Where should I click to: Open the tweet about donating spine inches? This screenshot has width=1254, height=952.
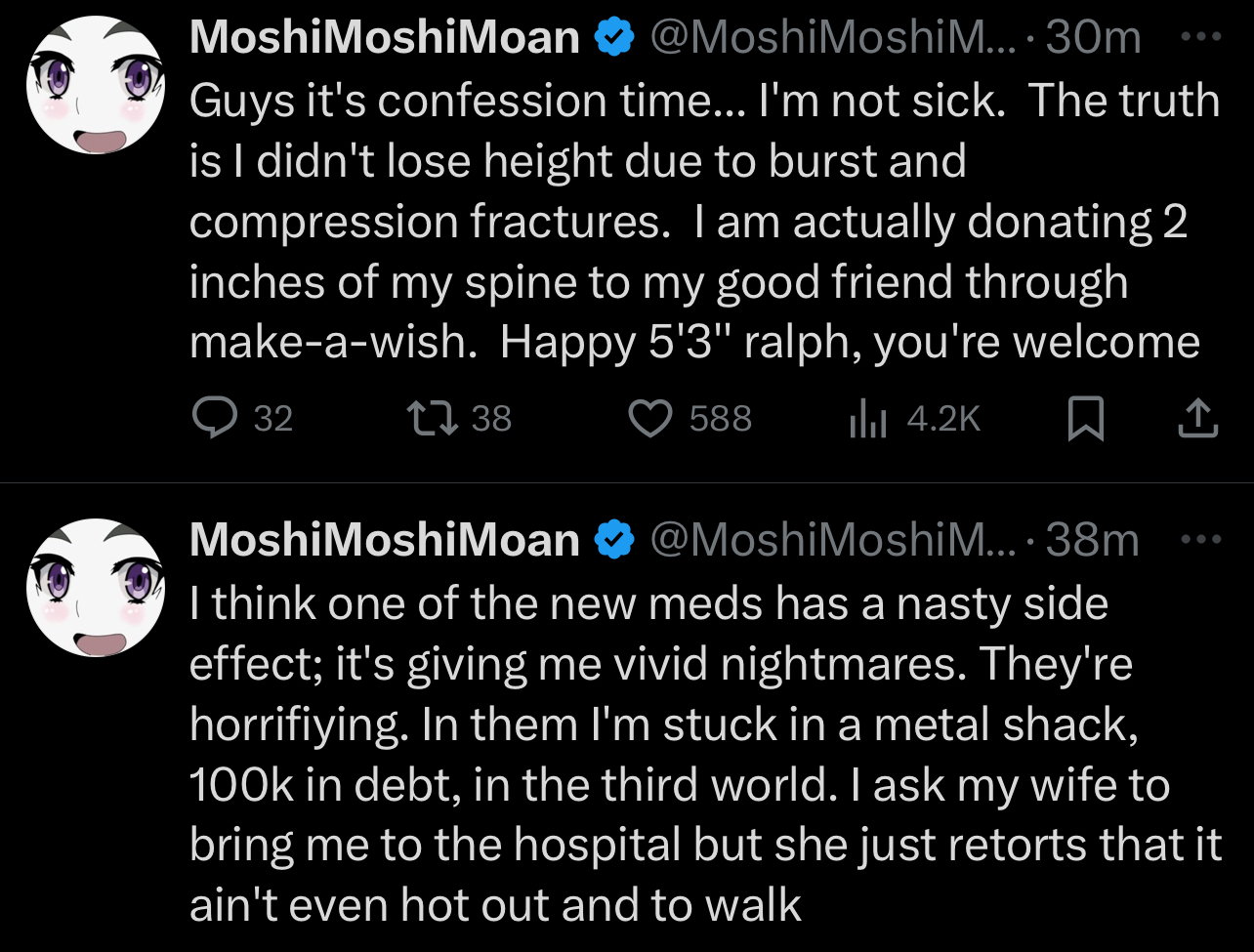(704, 222)
